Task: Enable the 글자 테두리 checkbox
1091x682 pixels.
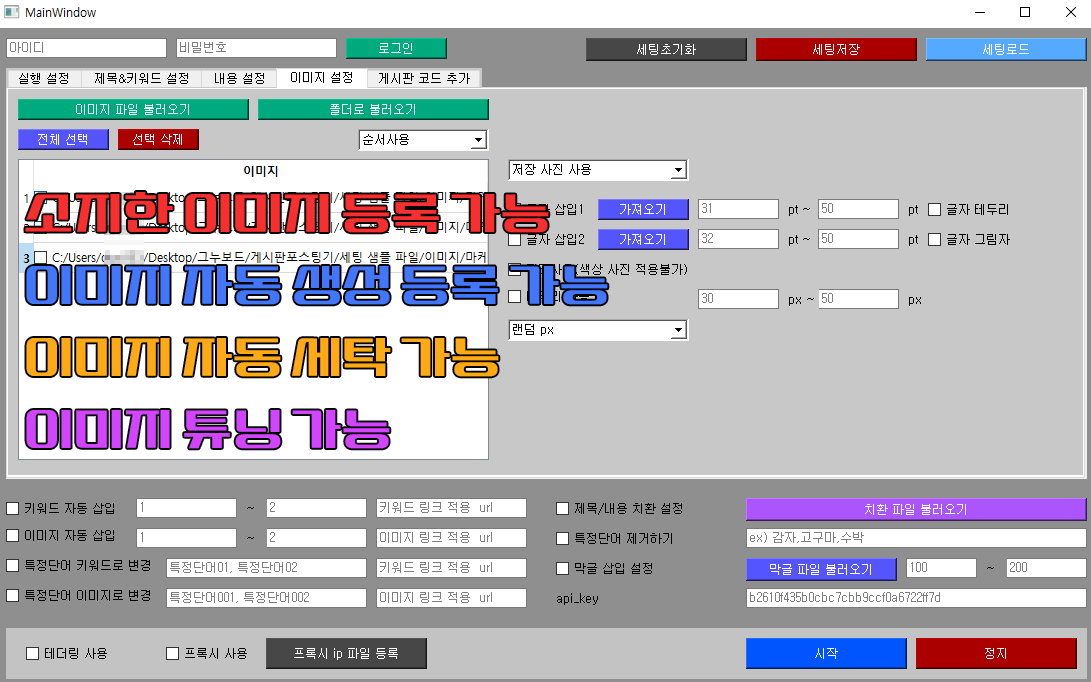Action: 935,210
